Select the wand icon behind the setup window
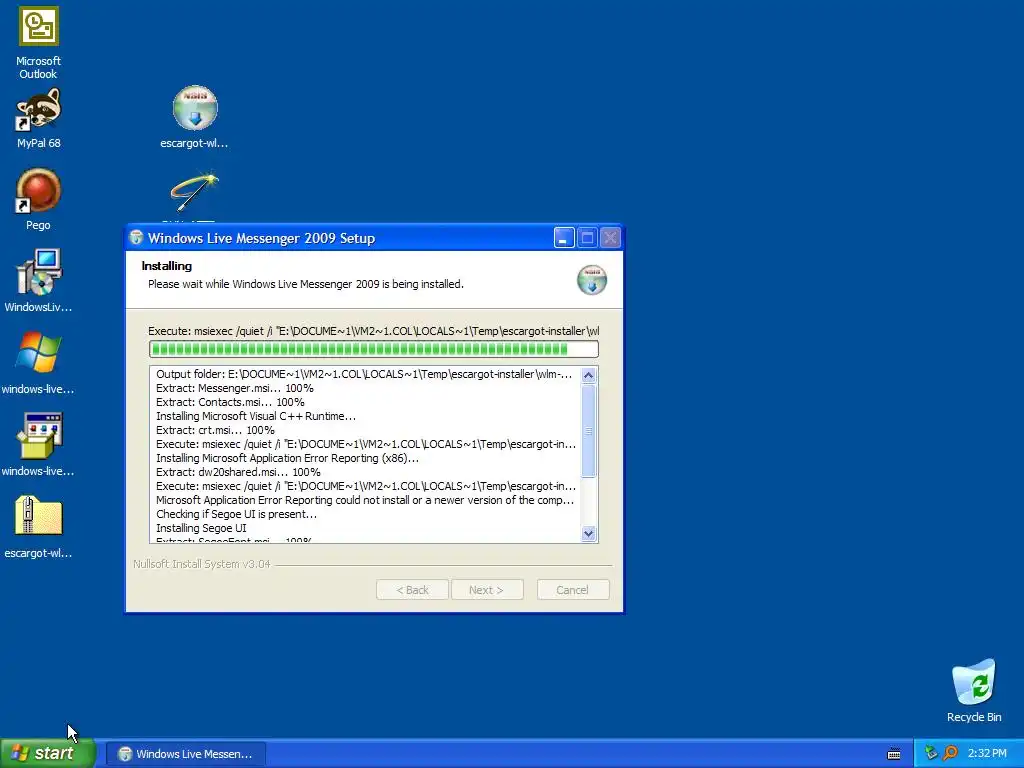 click(194, 194)
